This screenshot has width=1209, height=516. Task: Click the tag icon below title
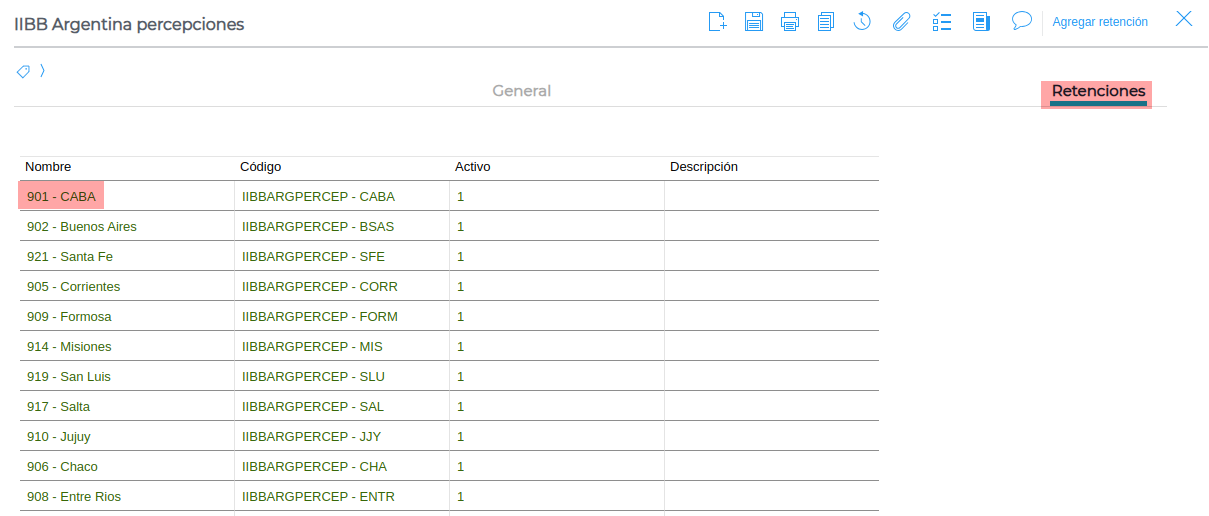(23, 71)
